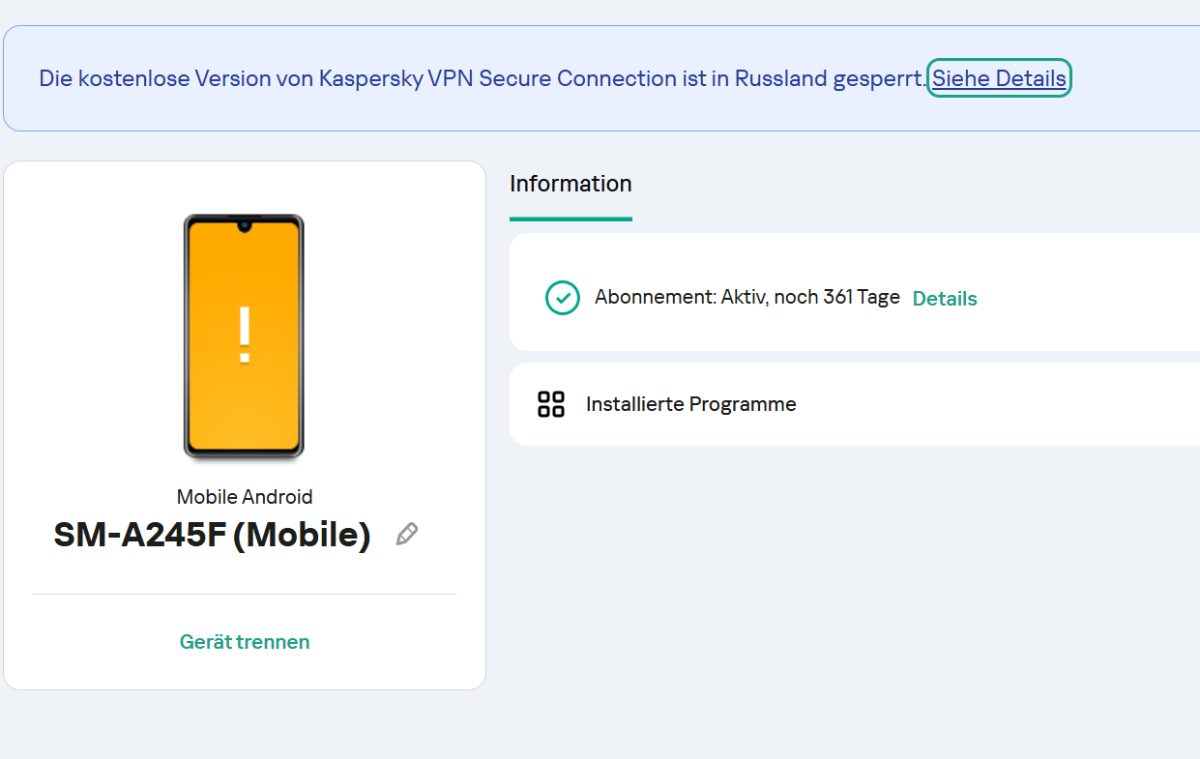Click the white exclamation mark on phone
The height and width of the screenshot is (759, 1200).
pyautogui.click(x=244, y=335)
